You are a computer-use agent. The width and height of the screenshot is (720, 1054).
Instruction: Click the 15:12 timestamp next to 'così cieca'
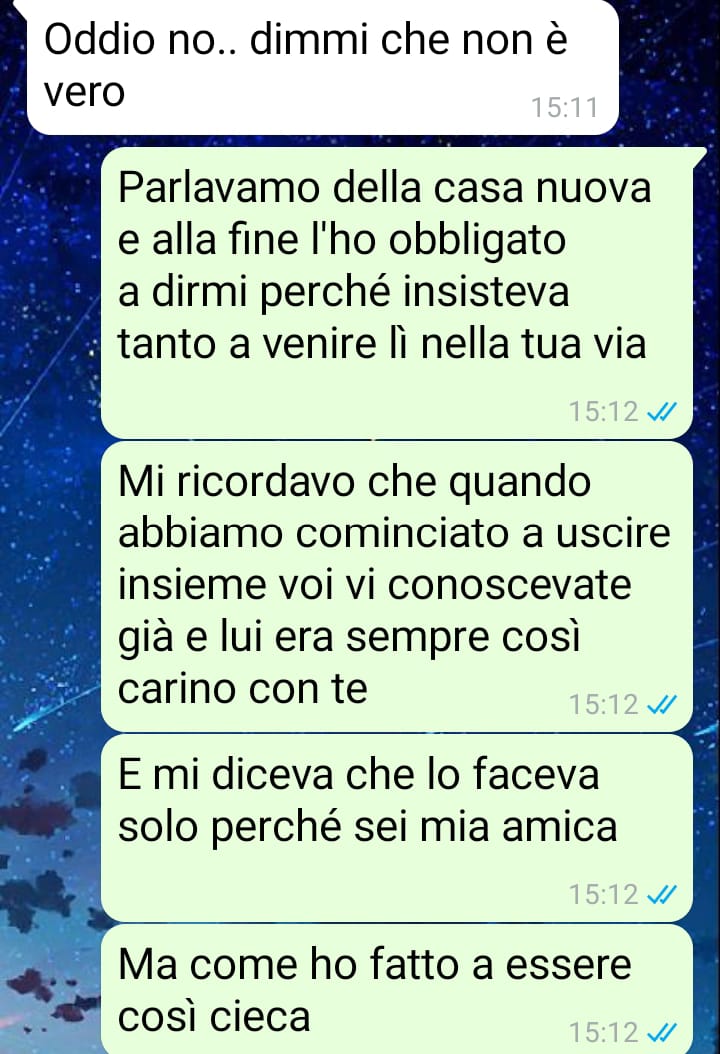(x=604, y=1032)
